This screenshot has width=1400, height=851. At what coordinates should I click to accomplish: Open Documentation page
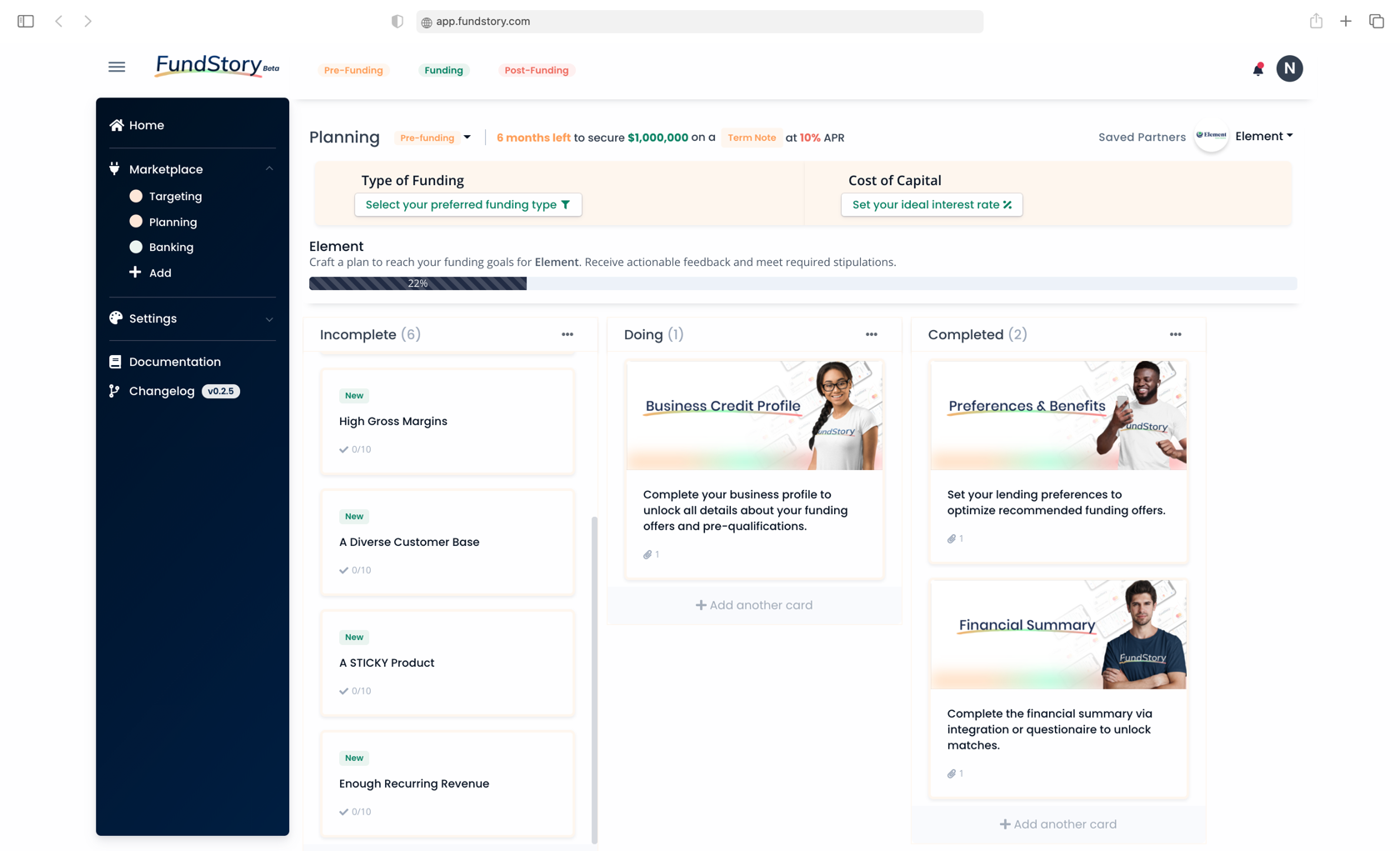(175, 362)
